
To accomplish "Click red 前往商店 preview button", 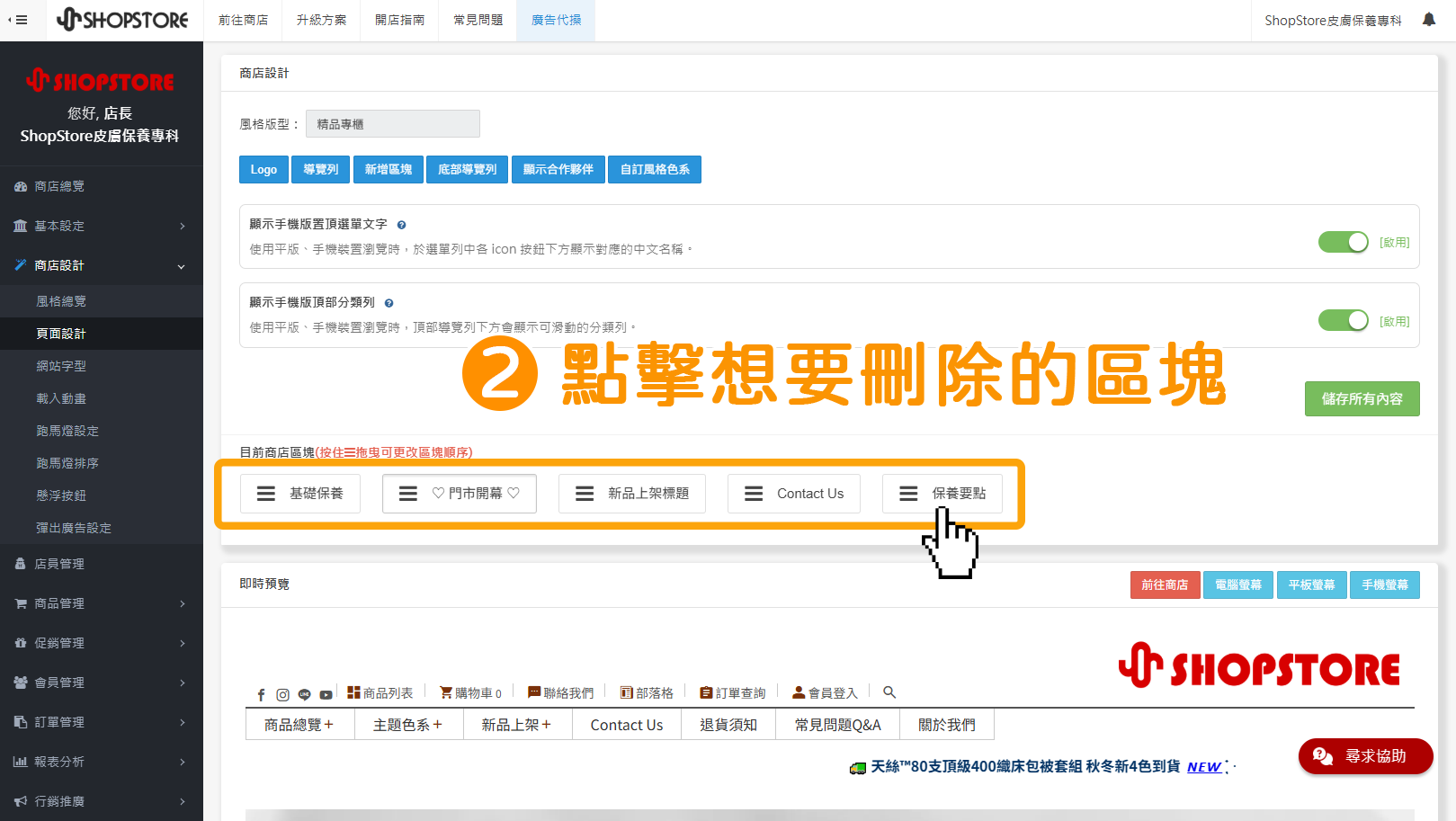I will [1165, 585].
